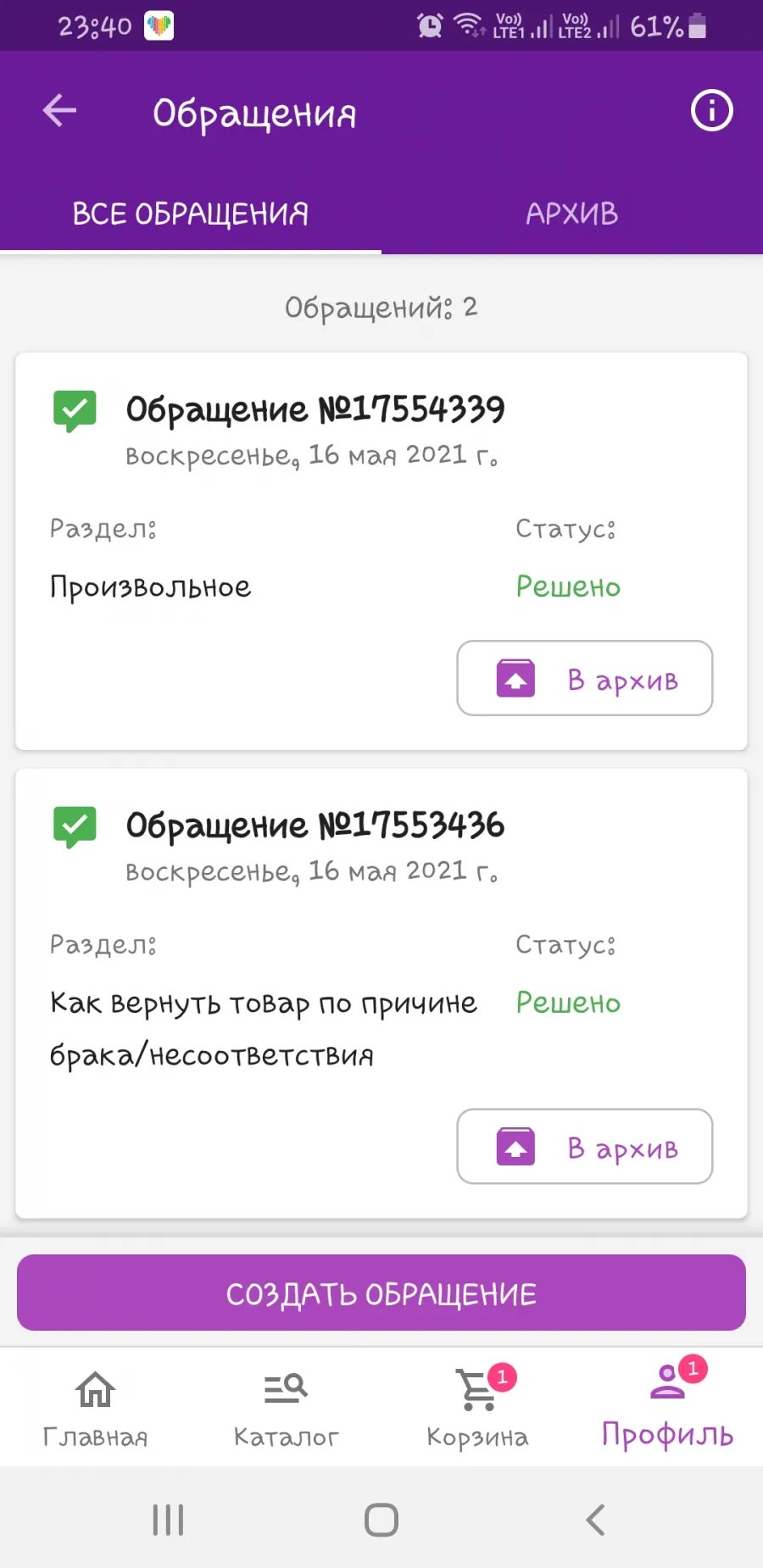Open Главная home tab
Viewport: 763px width, 1568px height.
[95, 1408]
